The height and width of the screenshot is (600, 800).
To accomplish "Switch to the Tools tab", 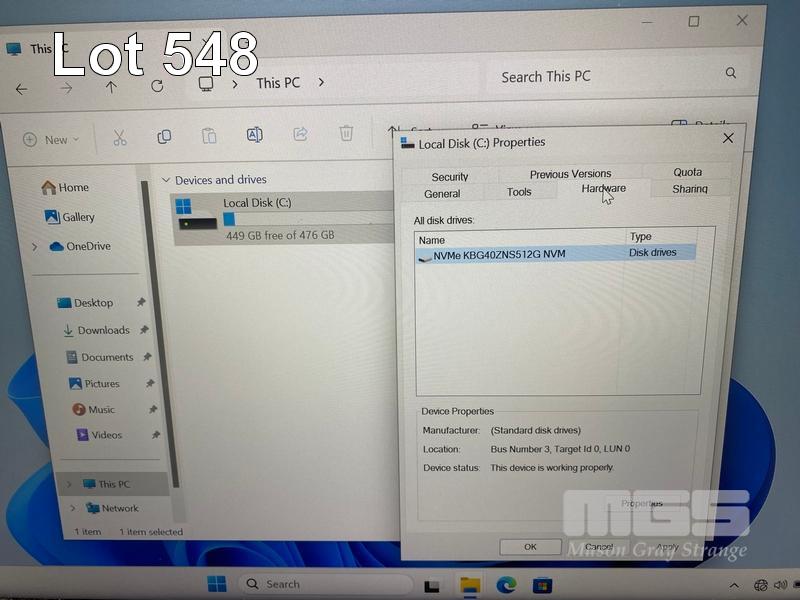I will coord(519,192).
